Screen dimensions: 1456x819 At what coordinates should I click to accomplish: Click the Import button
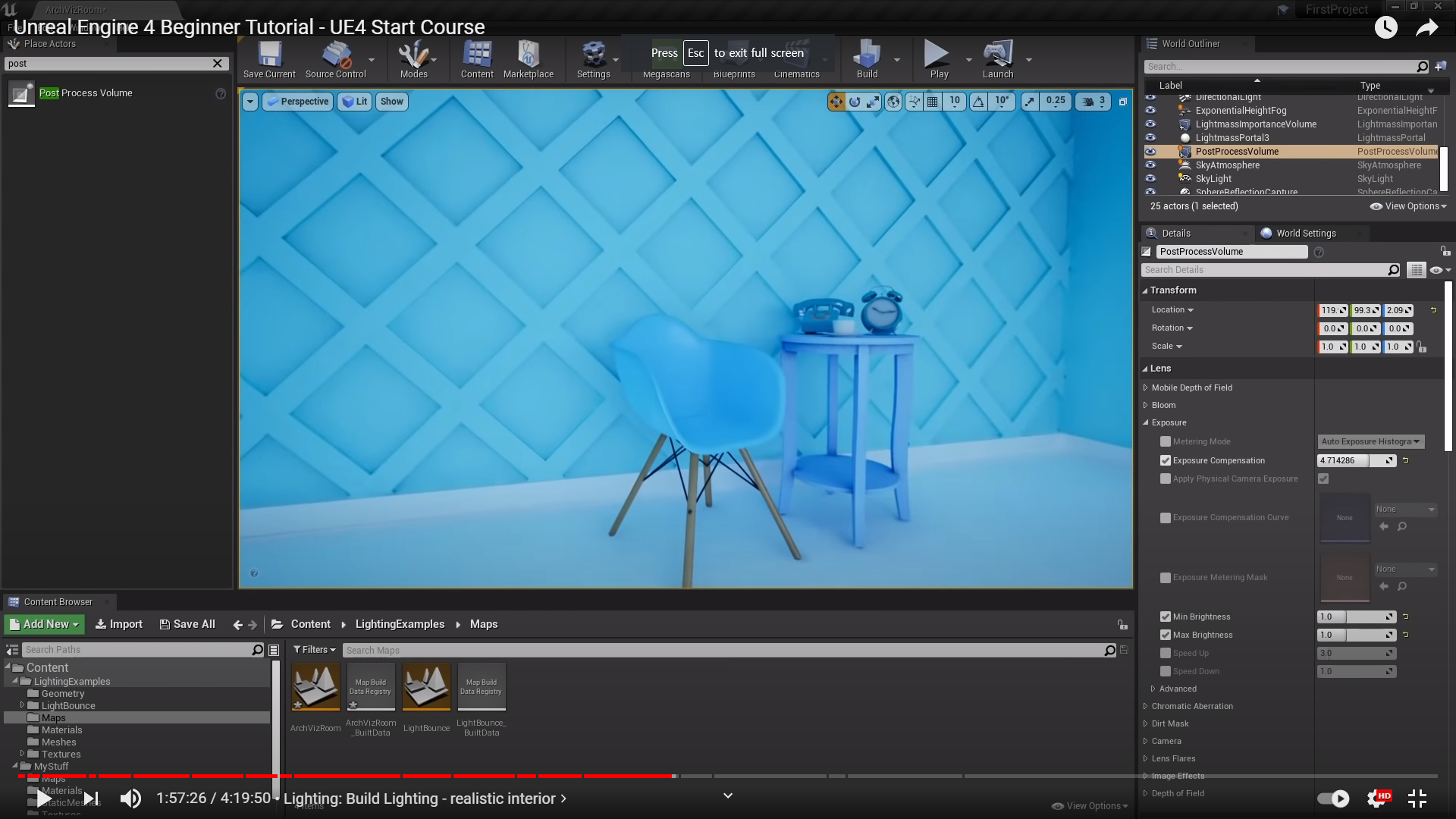[x=119, y=624]
